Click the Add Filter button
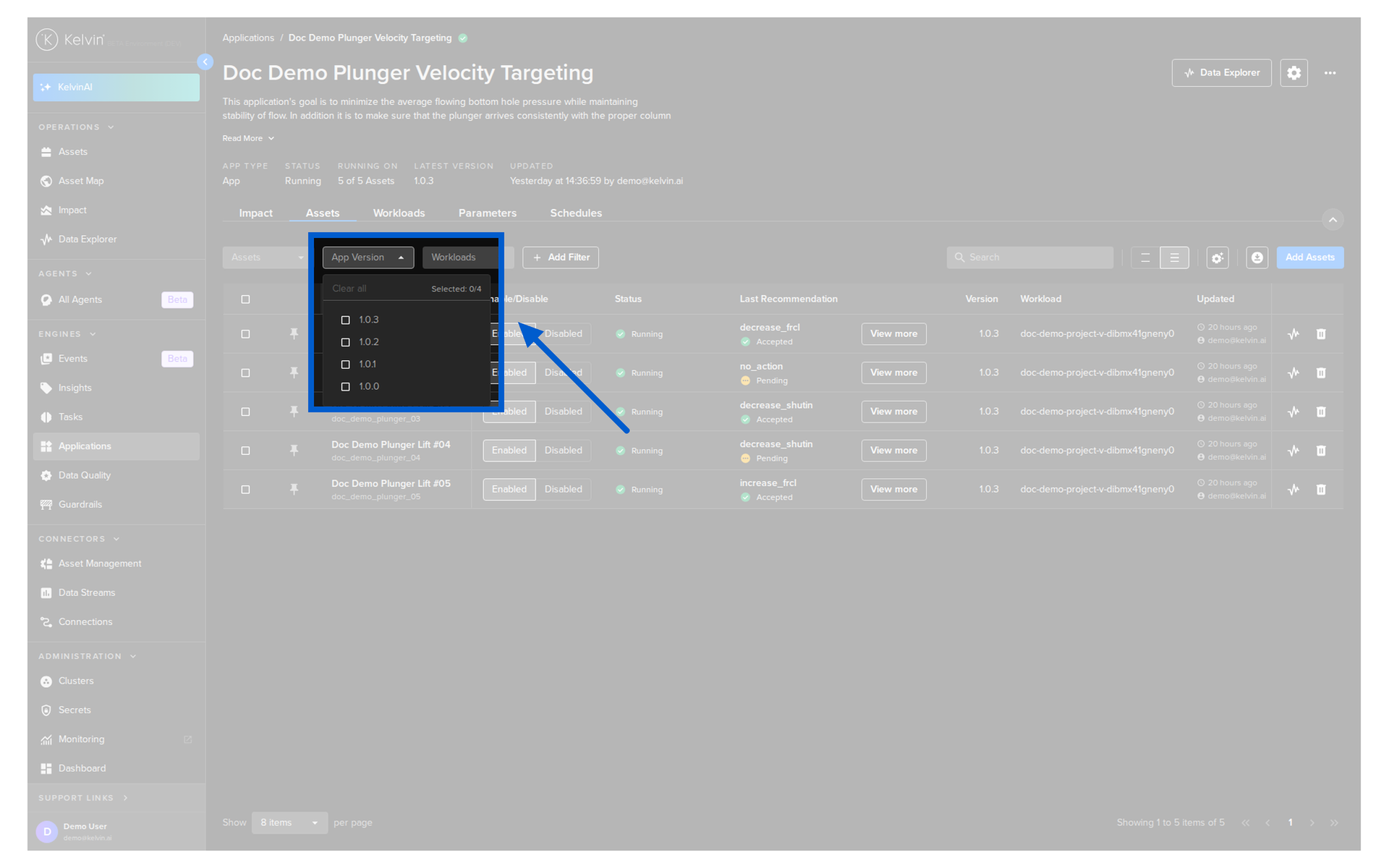This screenshot has width=1389, height=868. point(561,258)
